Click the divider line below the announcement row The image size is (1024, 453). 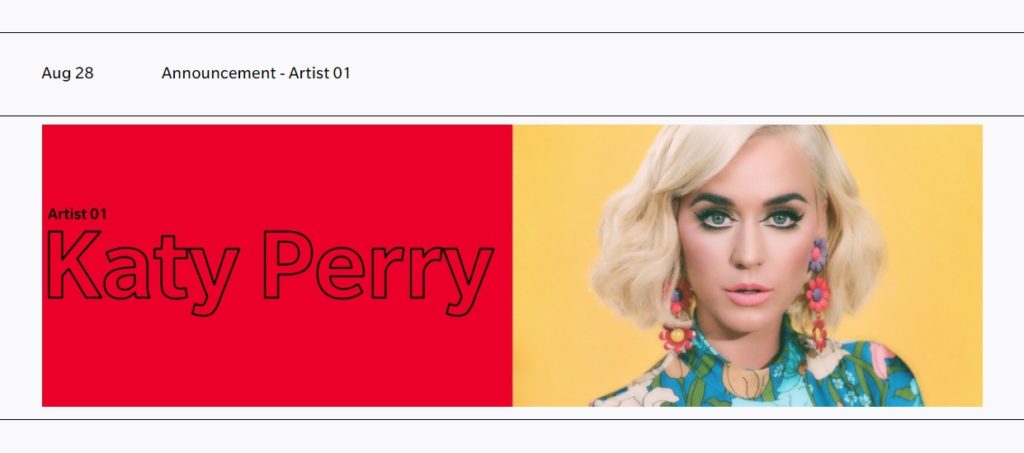click(x=512, y=116)
